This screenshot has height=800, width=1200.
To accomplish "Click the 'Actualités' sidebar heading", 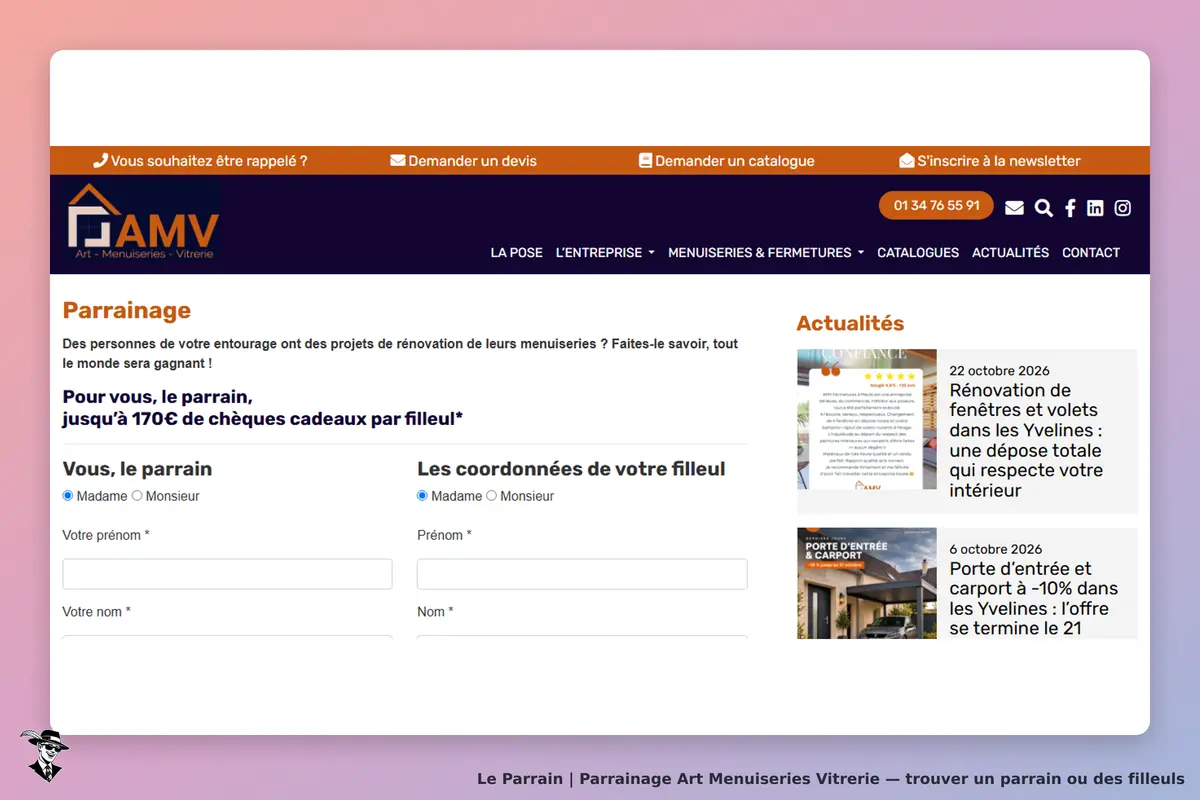I will 850,323.
